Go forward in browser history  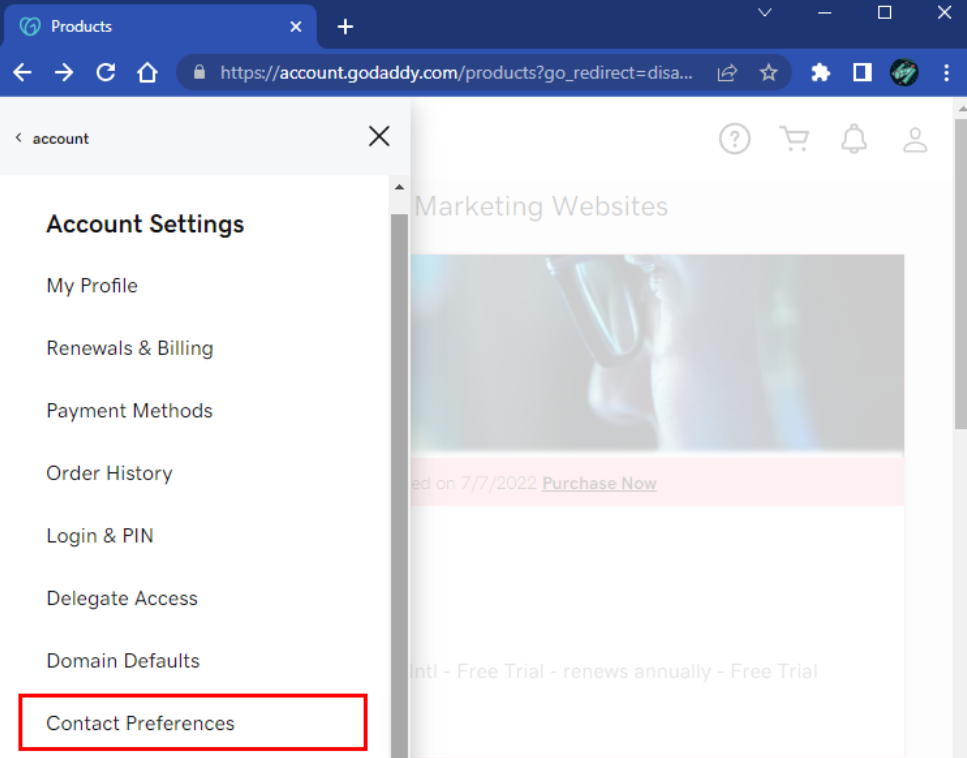(x=64, y=73)
